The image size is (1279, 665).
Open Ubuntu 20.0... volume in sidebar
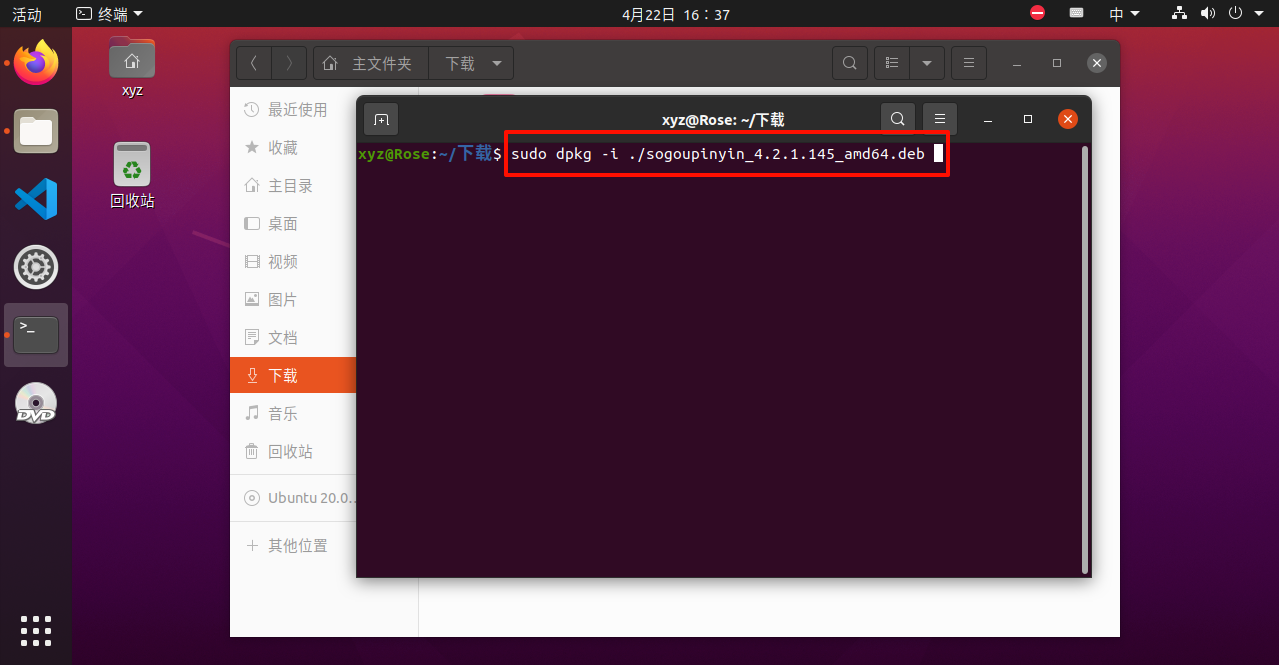[292, 498]
